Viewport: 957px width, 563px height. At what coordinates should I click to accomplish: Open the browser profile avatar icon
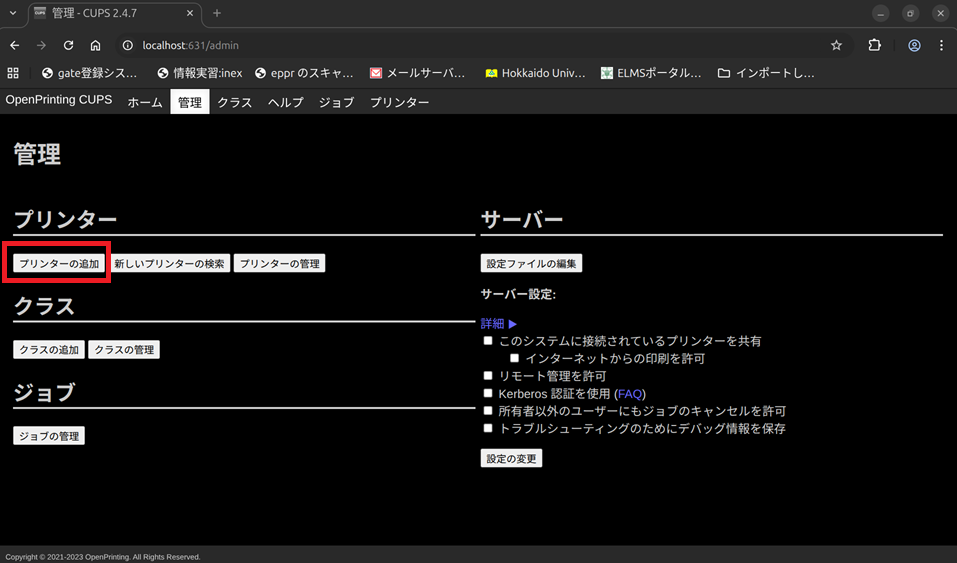914,45
